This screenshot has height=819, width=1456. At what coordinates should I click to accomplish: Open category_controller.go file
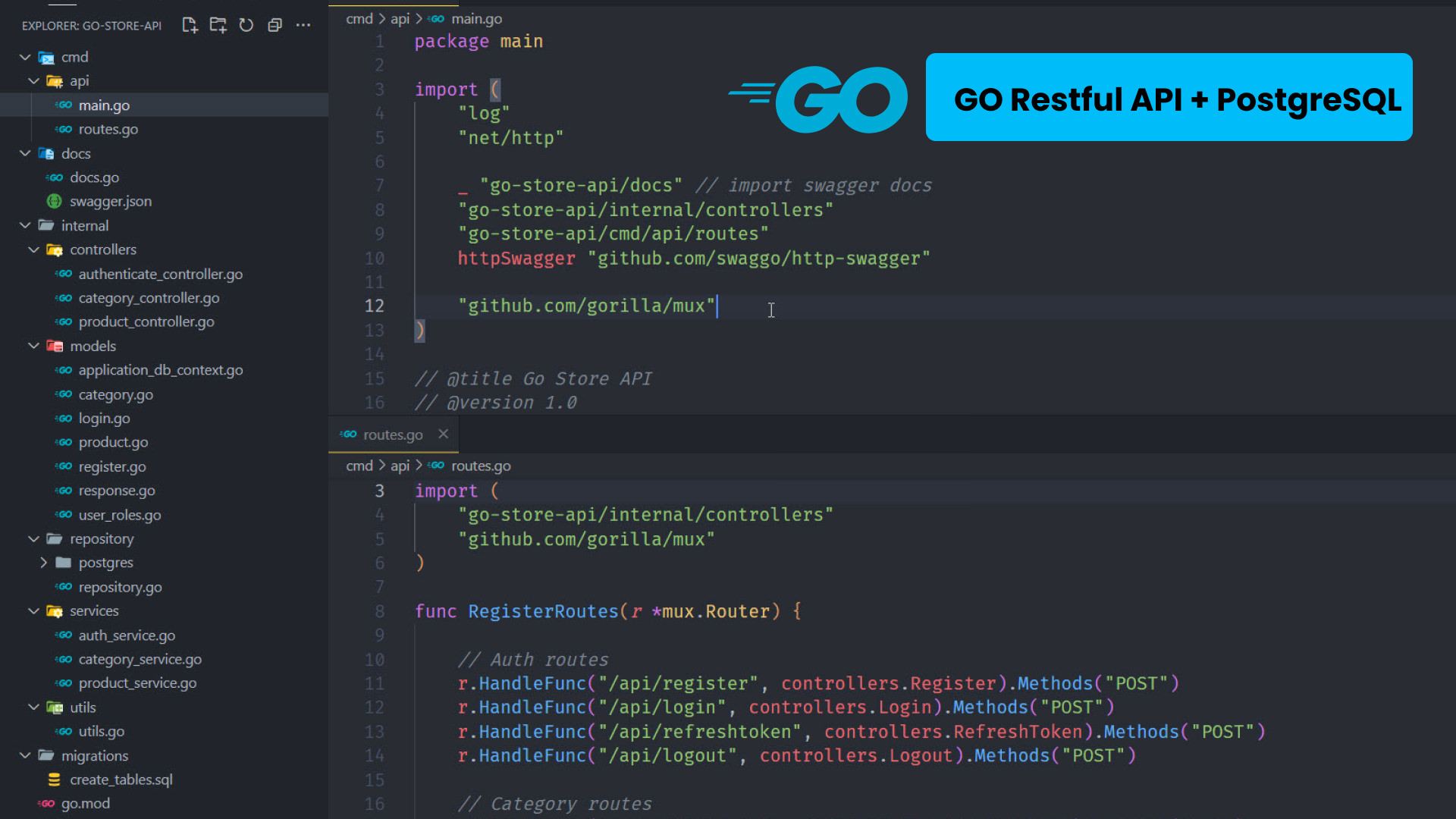(149, 298)
